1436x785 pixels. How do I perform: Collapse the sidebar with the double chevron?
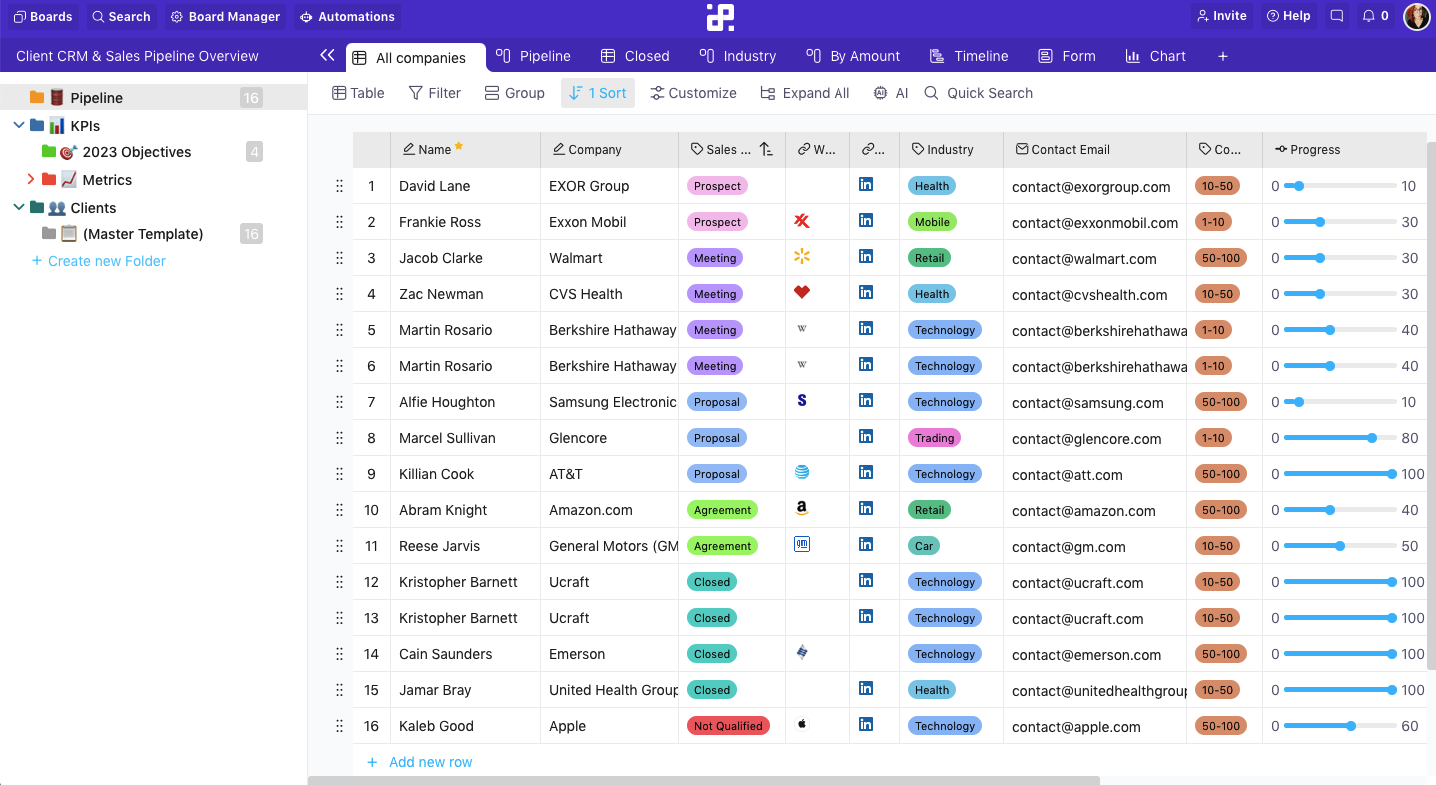pyautogui.click(x=327, y=56)
